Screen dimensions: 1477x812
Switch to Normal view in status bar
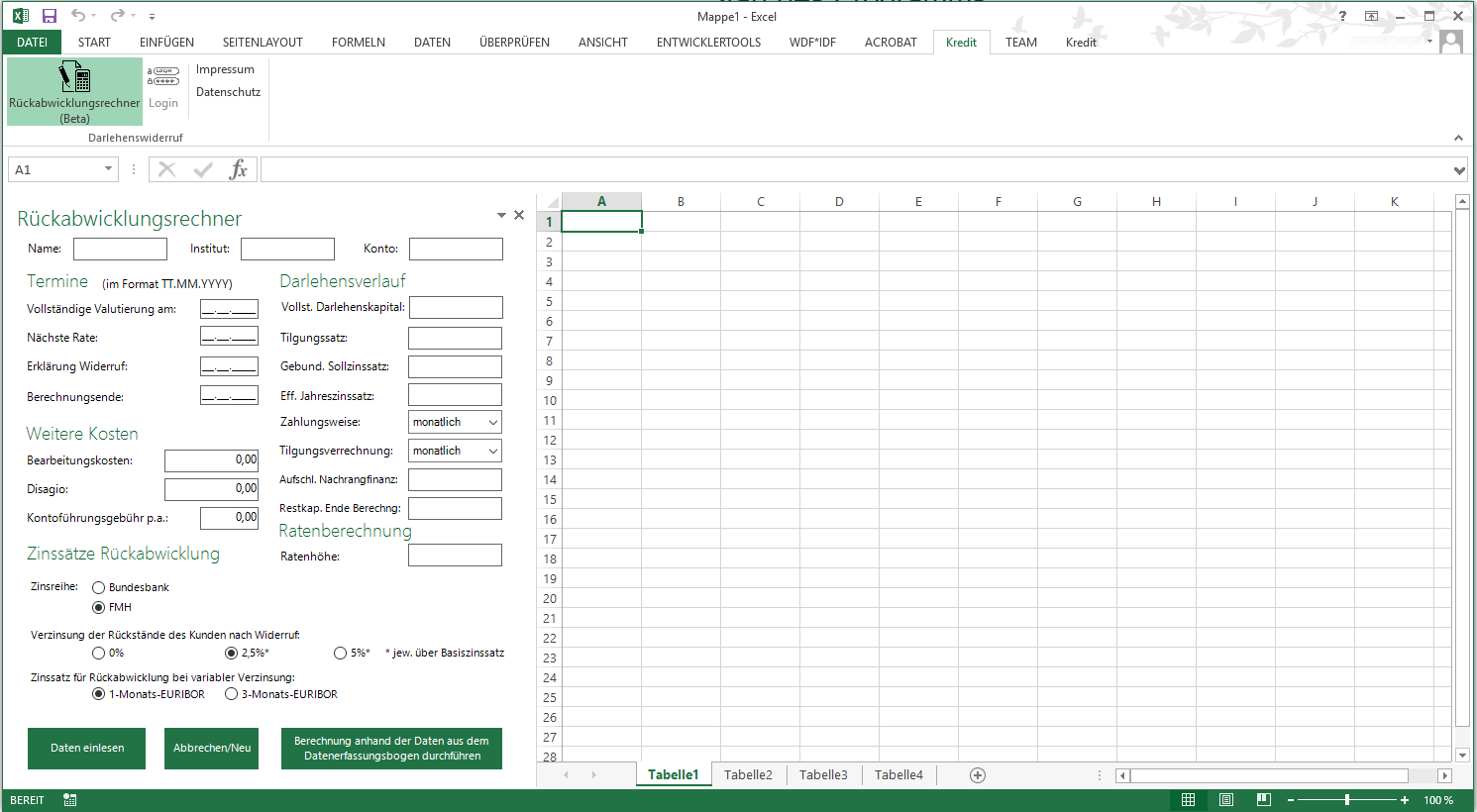1189,800
